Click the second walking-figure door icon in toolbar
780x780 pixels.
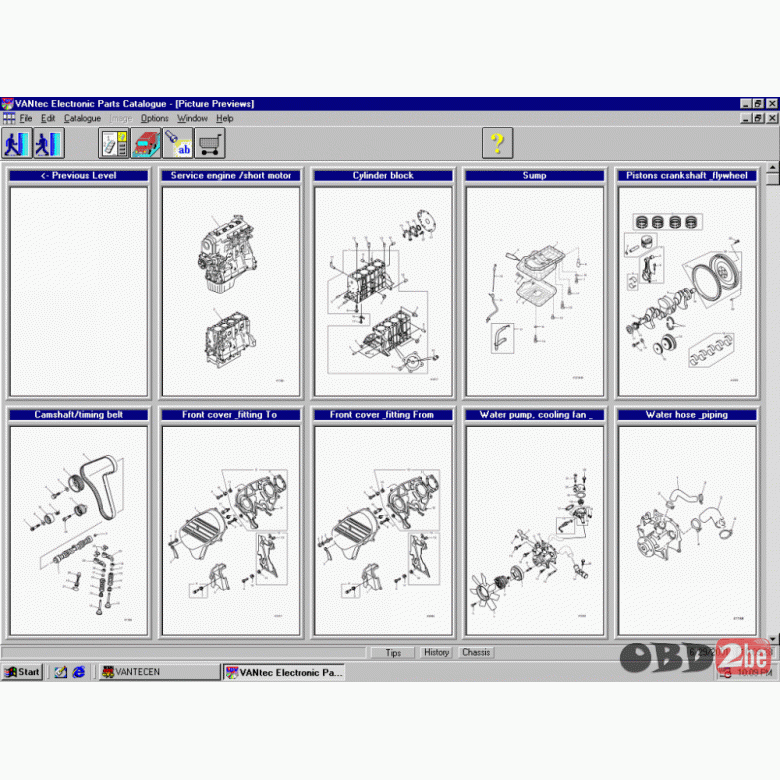(x=49, y=143)
